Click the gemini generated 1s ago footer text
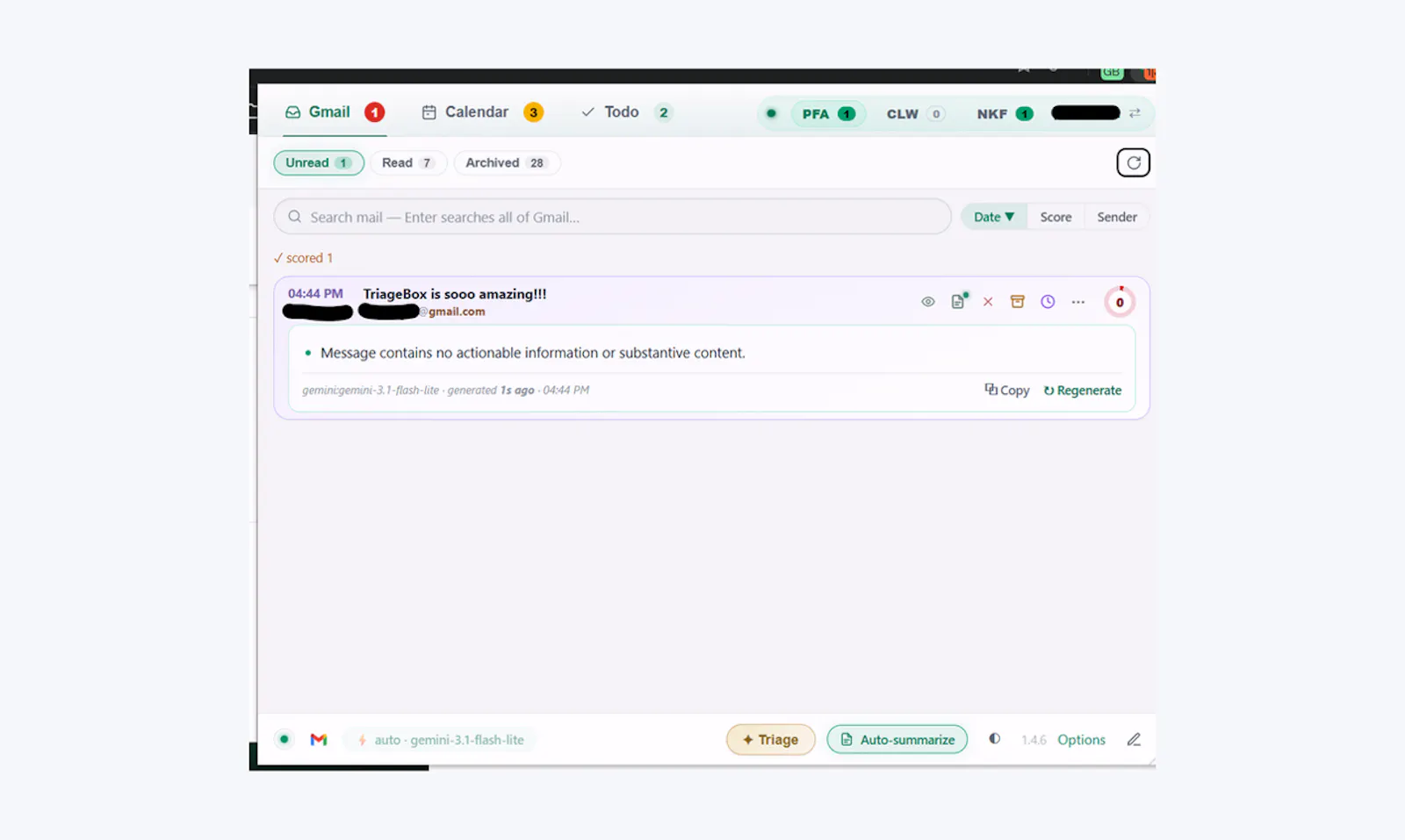The height and width of the screenshot is (840, 1405). [445, 391]
